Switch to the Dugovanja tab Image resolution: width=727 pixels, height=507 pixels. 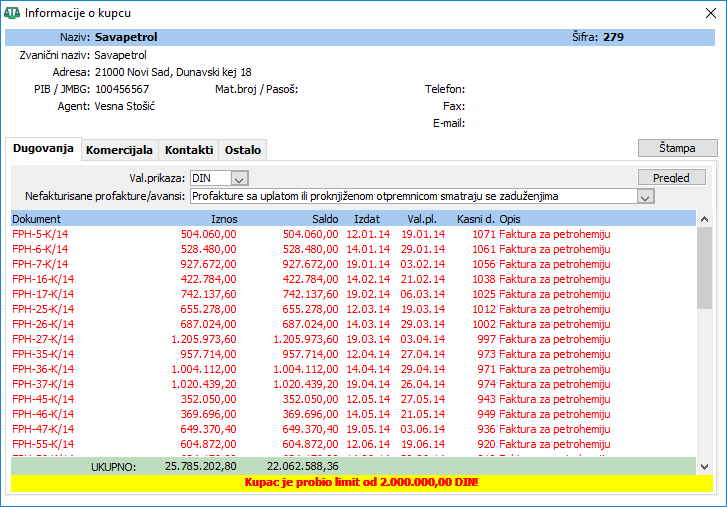43,149
